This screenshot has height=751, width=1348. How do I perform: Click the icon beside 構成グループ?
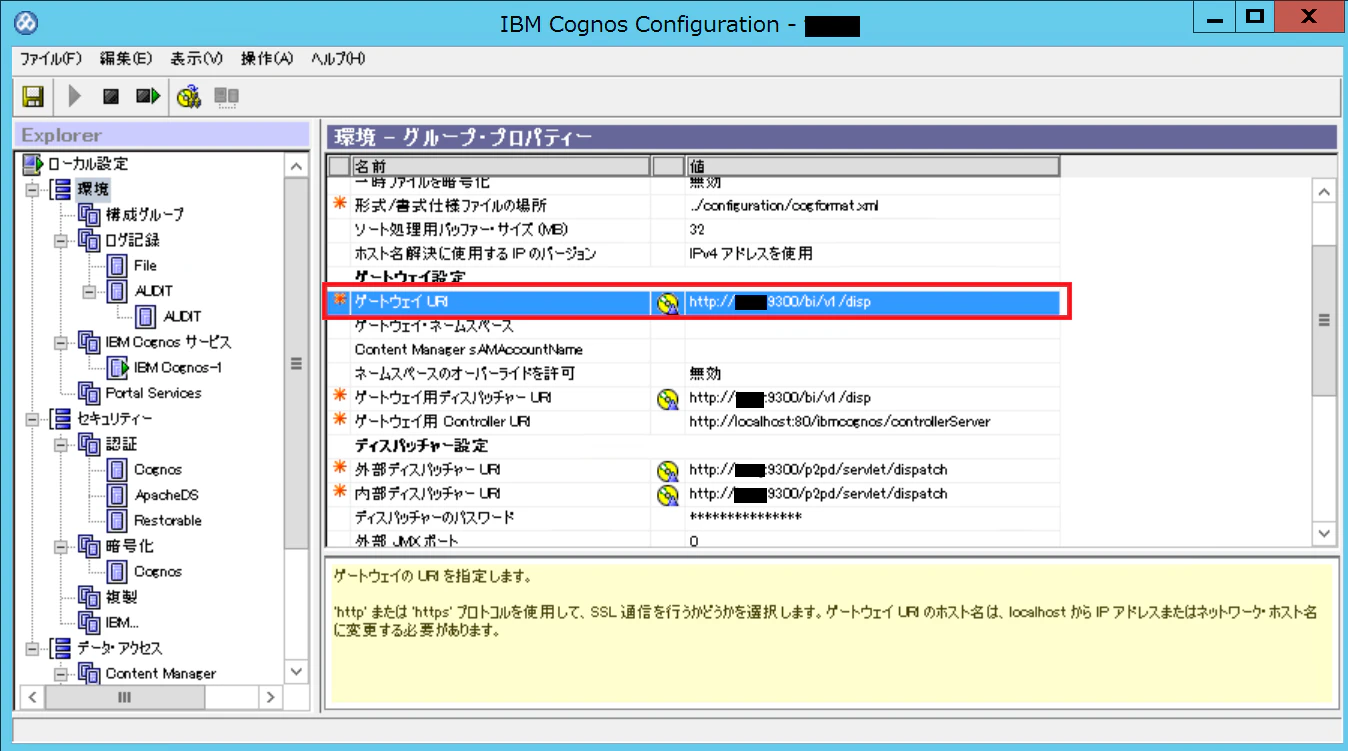(90, 215)
